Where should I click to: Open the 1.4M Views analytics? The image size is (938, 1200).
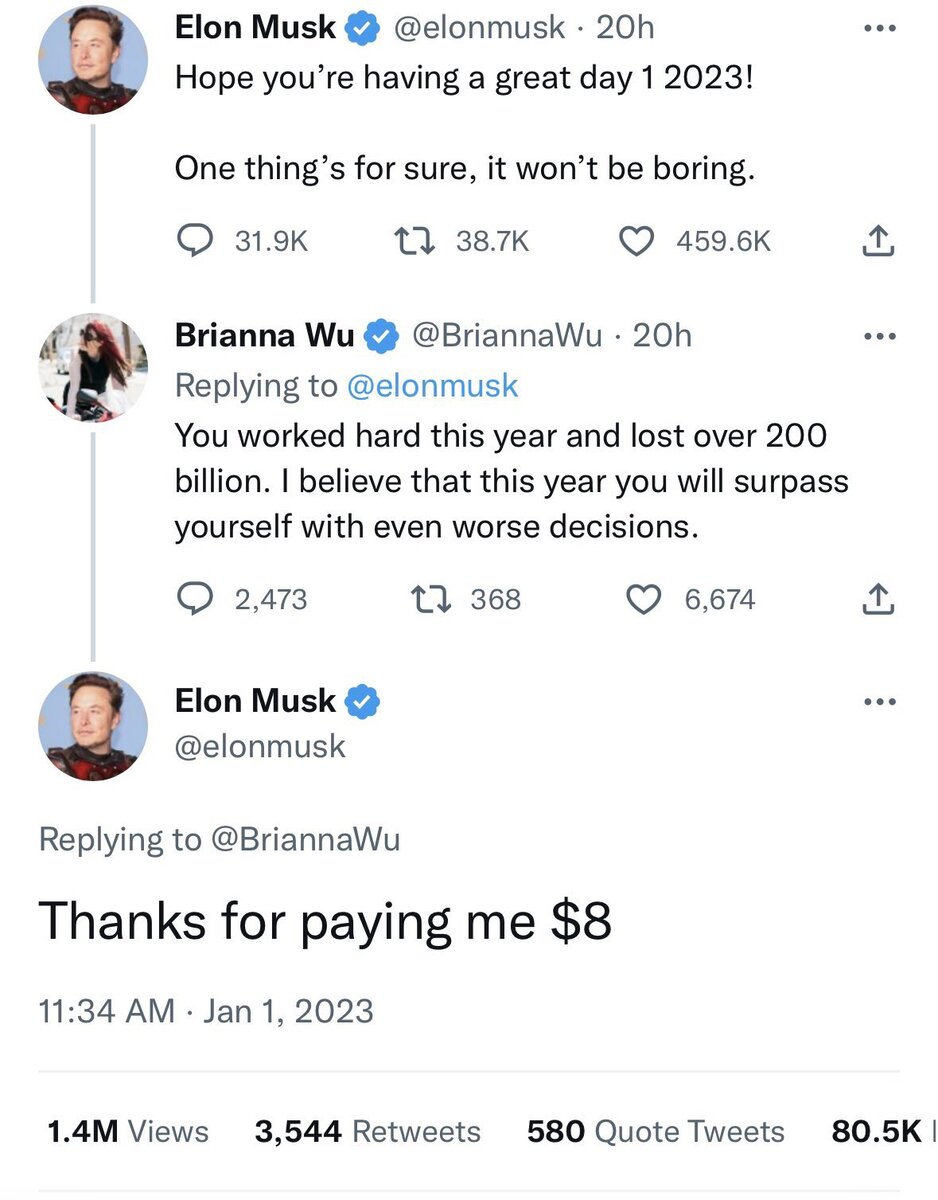click(x=128, y=1131)
